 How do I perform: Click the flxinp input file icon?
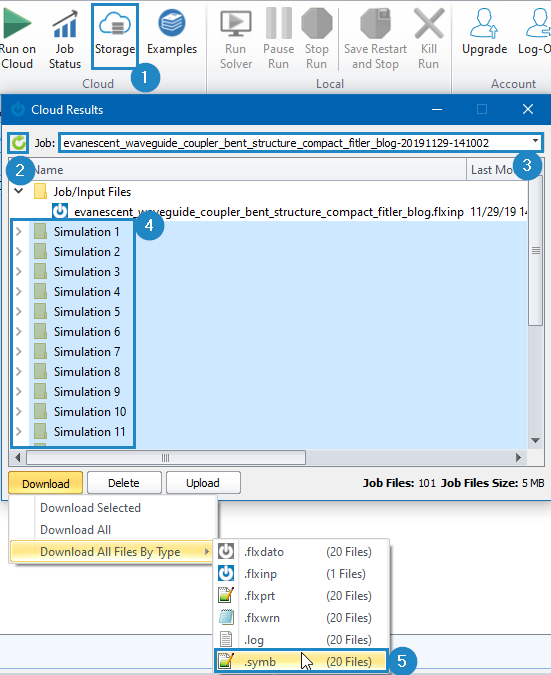(60, 211)
